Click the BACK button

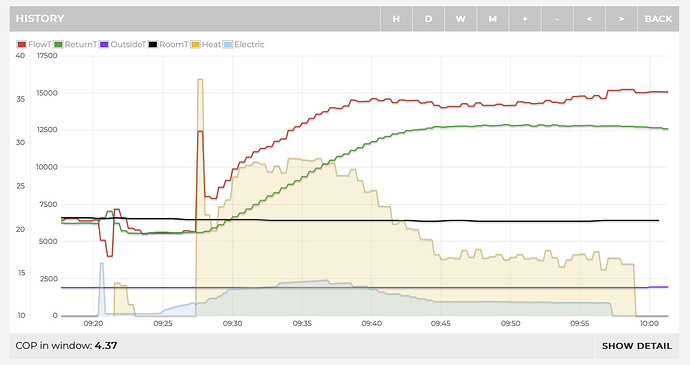pyautogui.click(x=658, y=18)
